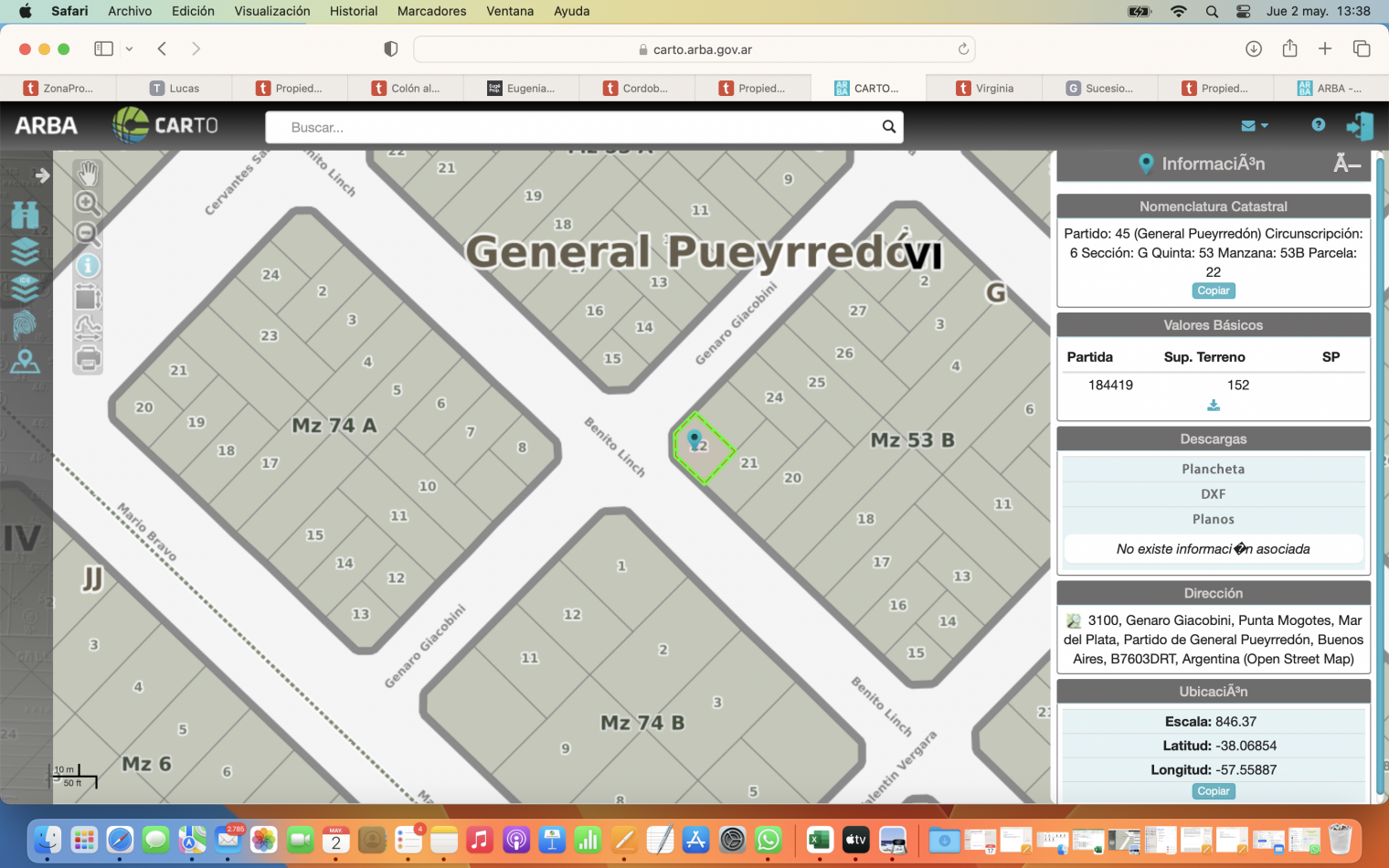Click the help question mark icon
The image size is (1389, 868).
point(1318,124)
